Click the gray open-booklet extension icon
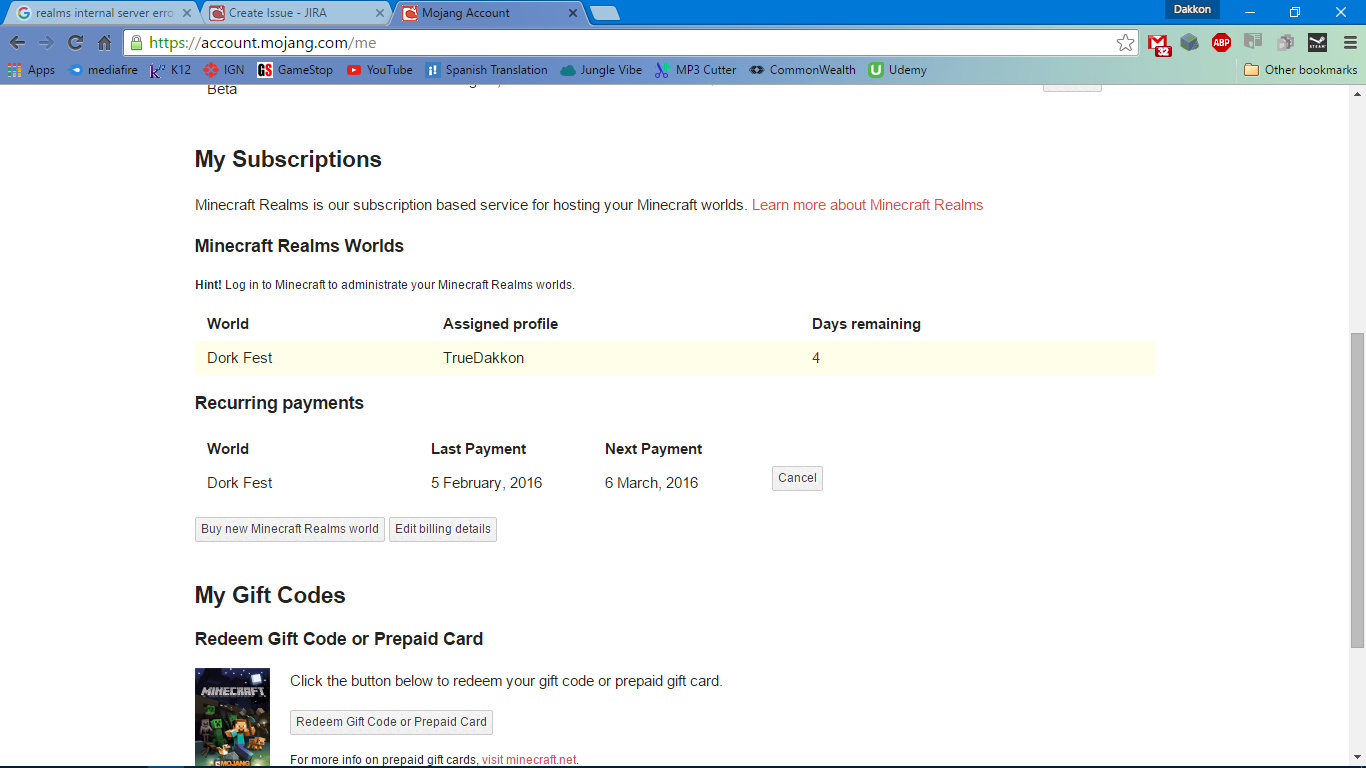 1253,42
